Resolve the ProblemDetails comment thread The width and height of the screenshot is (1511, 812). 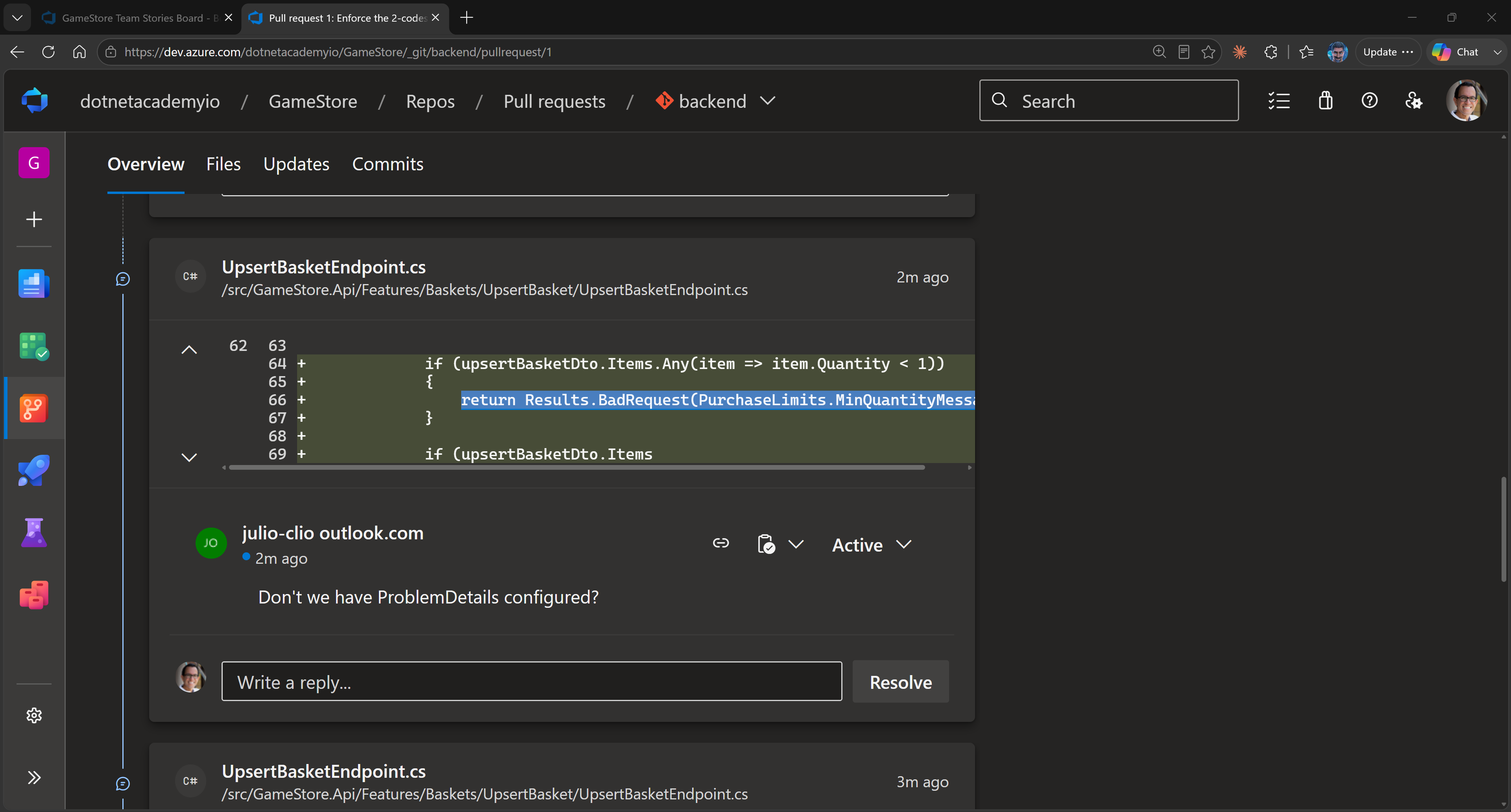tap(900, 682)
